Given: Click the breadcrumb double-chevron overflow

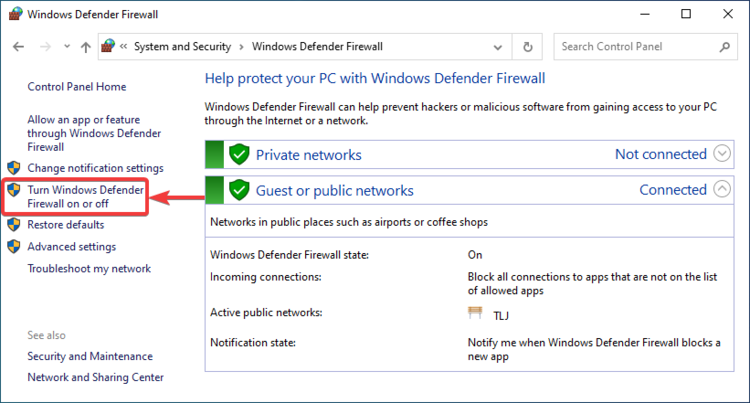Looking at the screenshot, I should point(123,46).
